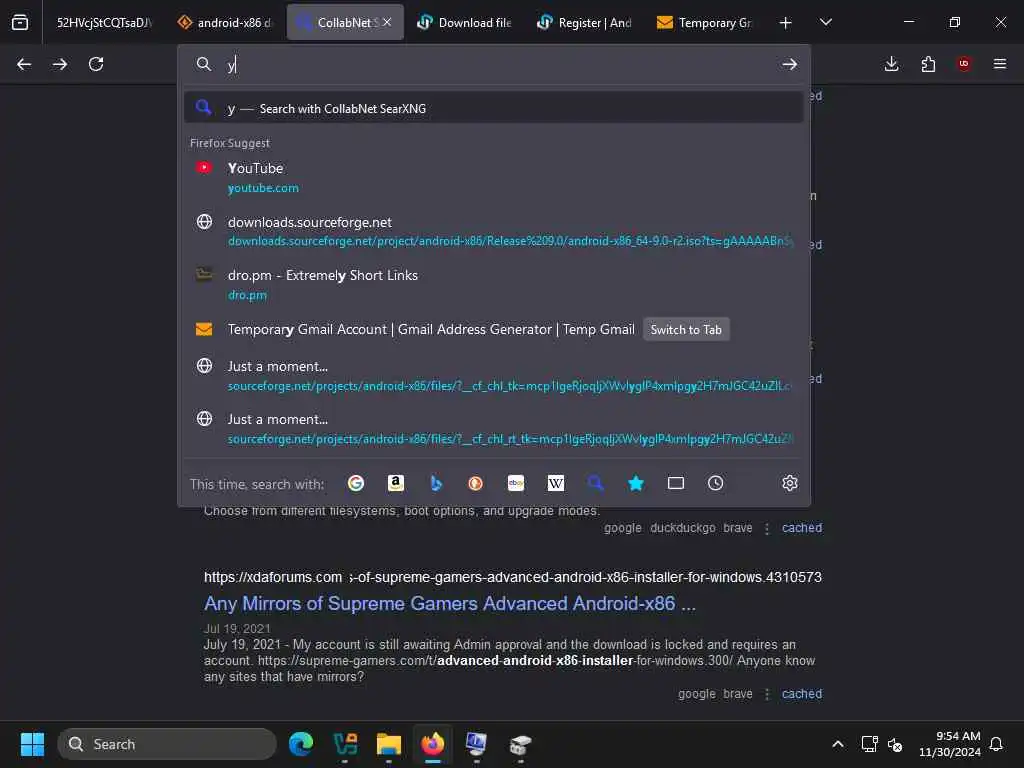Click in the address bar input
Viewport: 1024px width, 768px height.
click(x=496, y=64)
